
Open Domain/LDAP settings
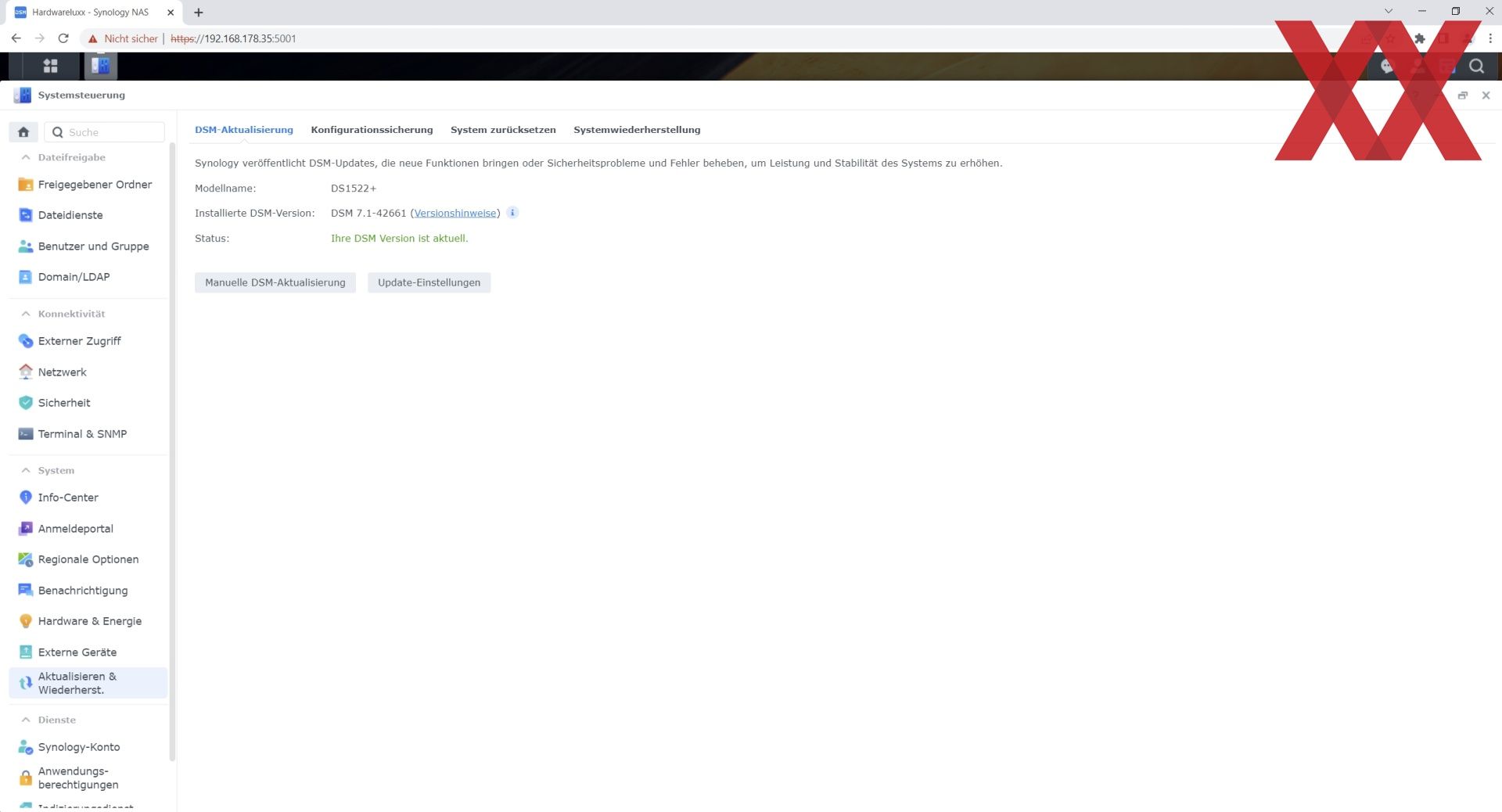click(x=88, y=277)
